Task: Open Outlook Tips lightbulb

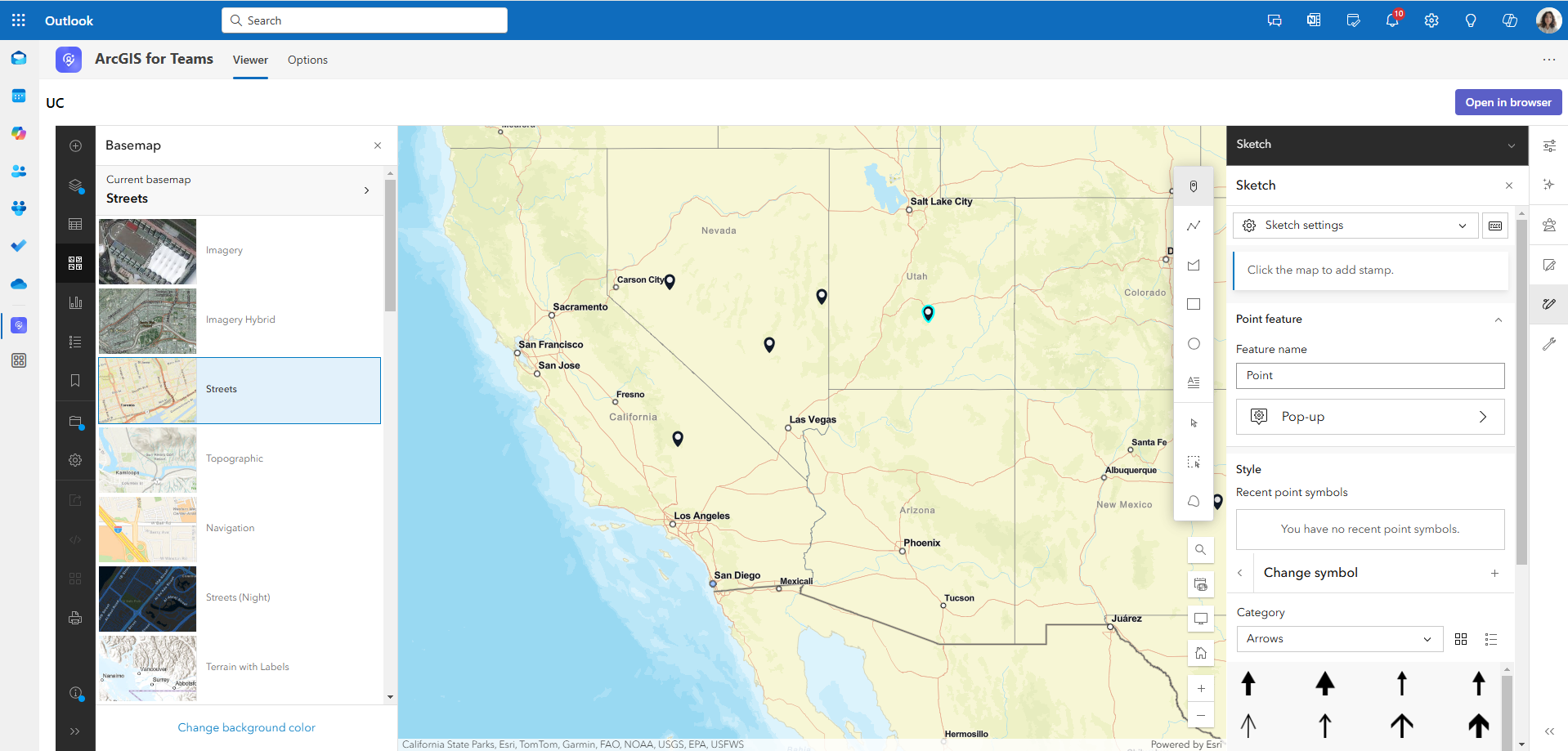Action: (1471, 20)
